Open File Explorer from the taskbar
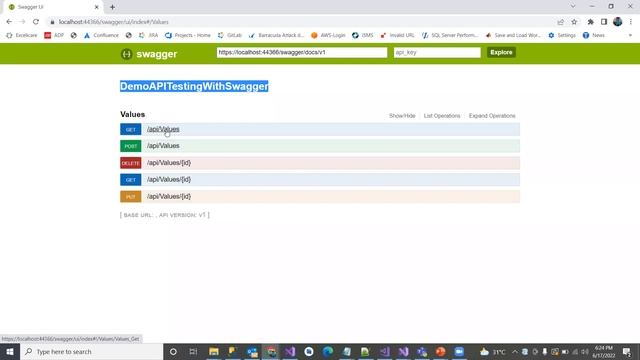This screenshot has width=640, height=360. pos(213,351)
